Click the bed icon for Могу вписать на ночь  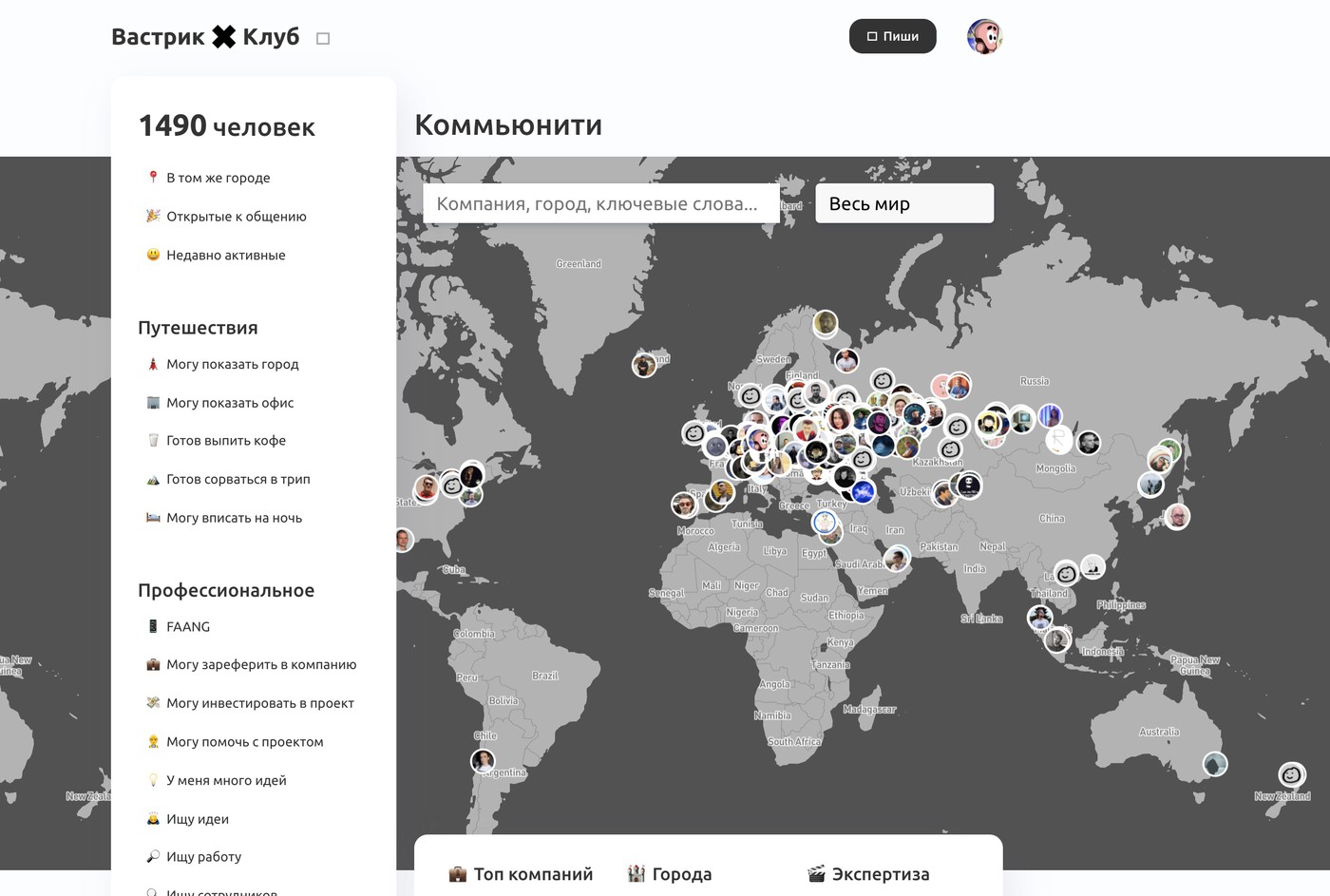click(x=153, y=518)
